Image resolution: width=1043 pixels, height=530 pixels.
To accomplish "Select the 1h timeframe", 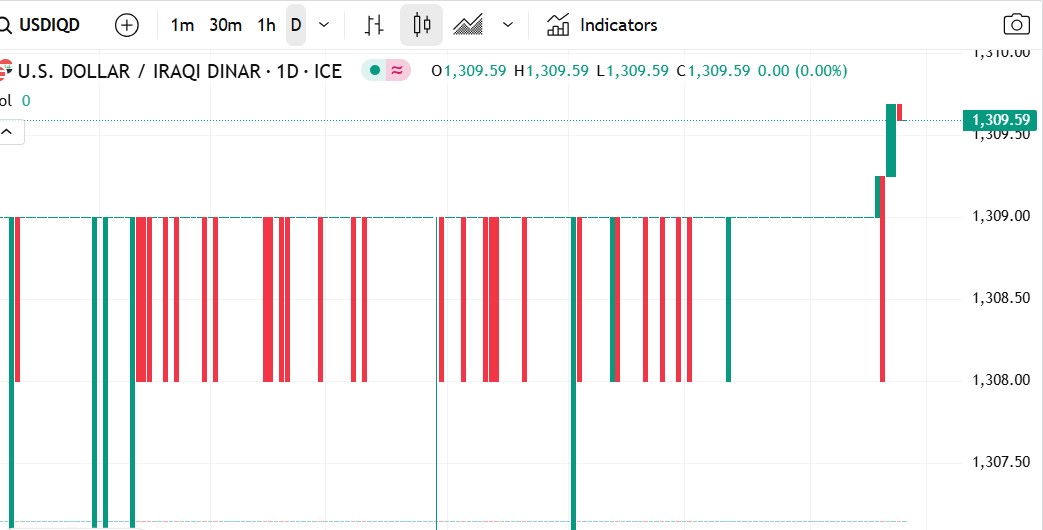I will pyautogui.click(x=267, y=25).
